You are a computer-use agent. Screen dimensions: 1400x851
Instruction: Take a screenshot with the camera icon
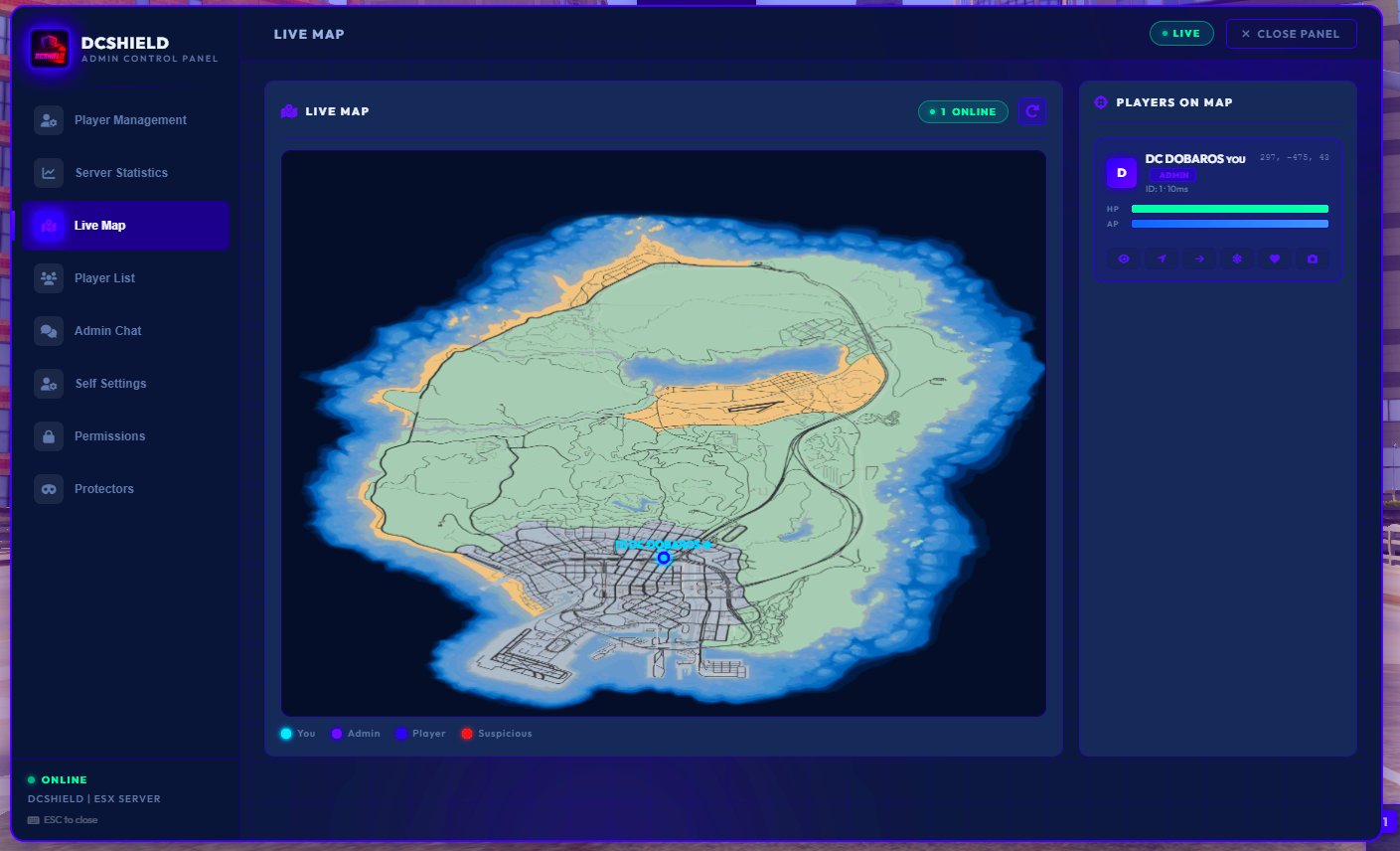1313,258
